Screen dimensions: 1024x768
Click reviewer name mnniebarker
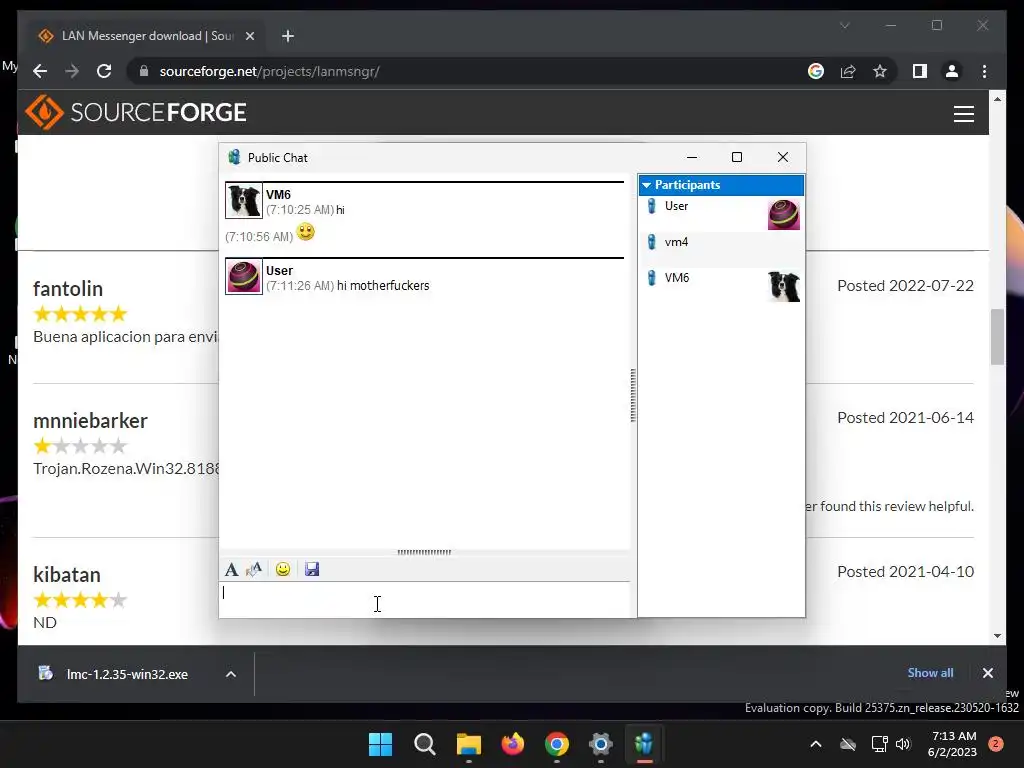pos(90,421)
